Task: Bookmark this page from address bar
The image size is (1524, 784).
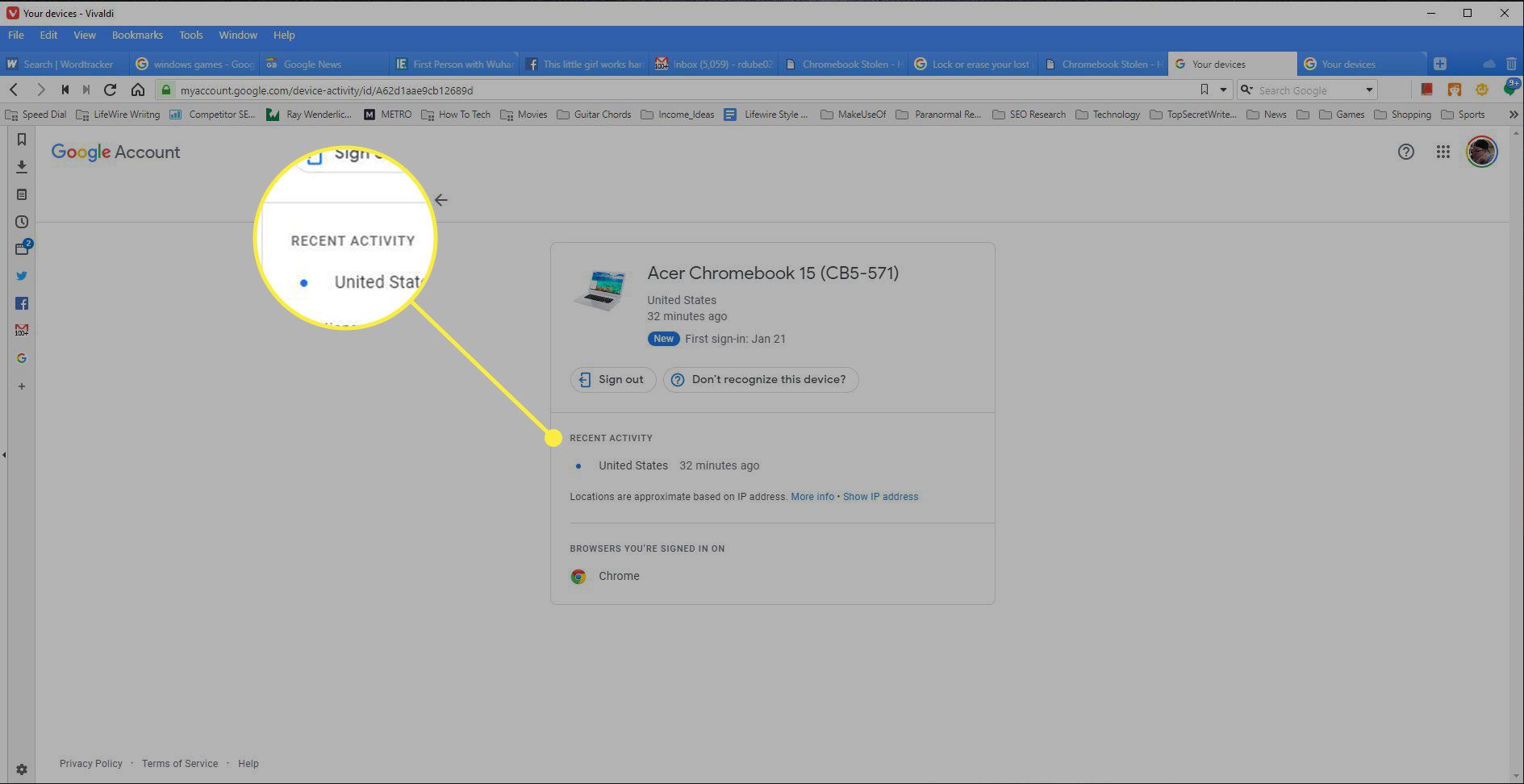Action: pos(1205,90)
